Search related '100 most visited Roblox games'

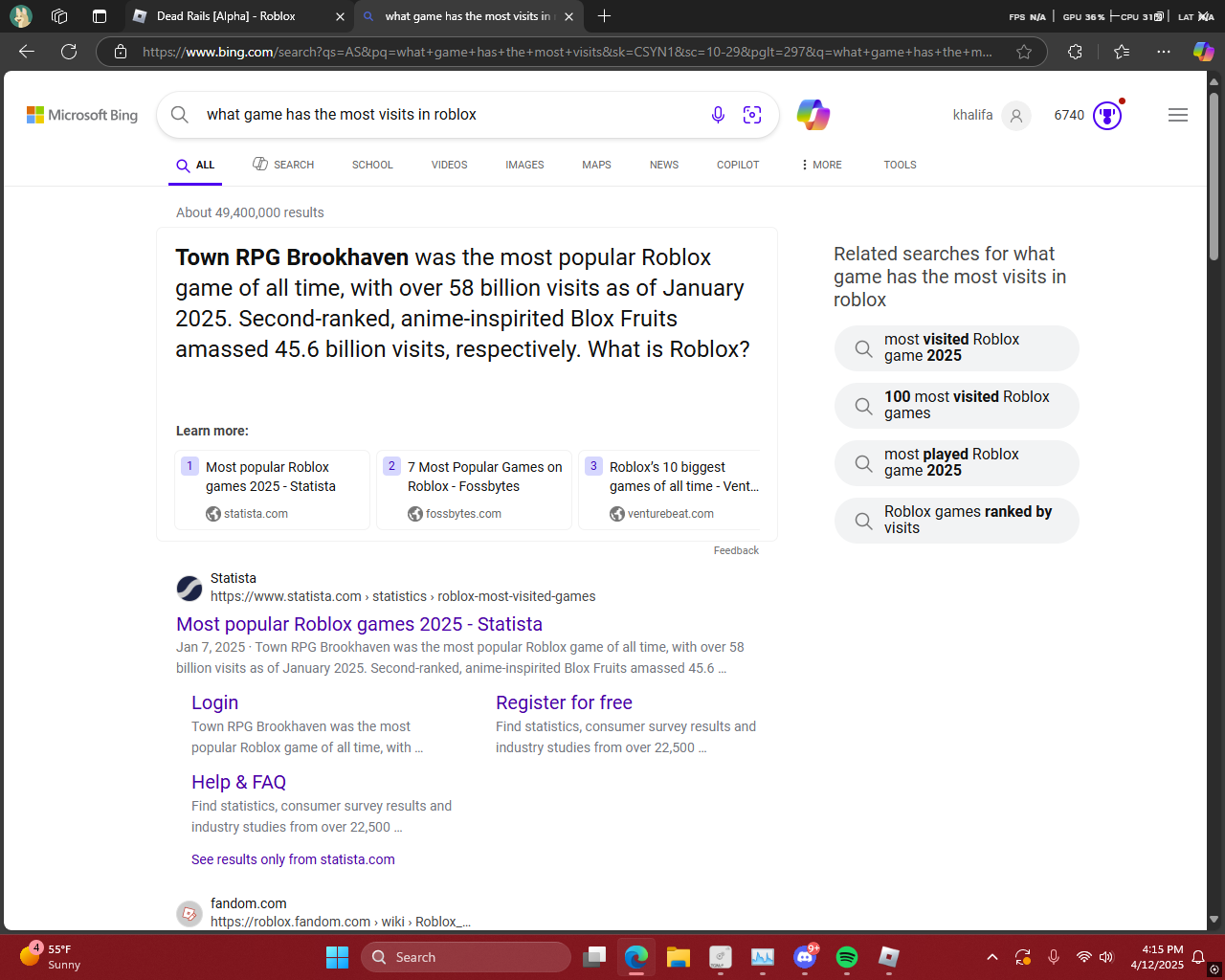point(957,405)
